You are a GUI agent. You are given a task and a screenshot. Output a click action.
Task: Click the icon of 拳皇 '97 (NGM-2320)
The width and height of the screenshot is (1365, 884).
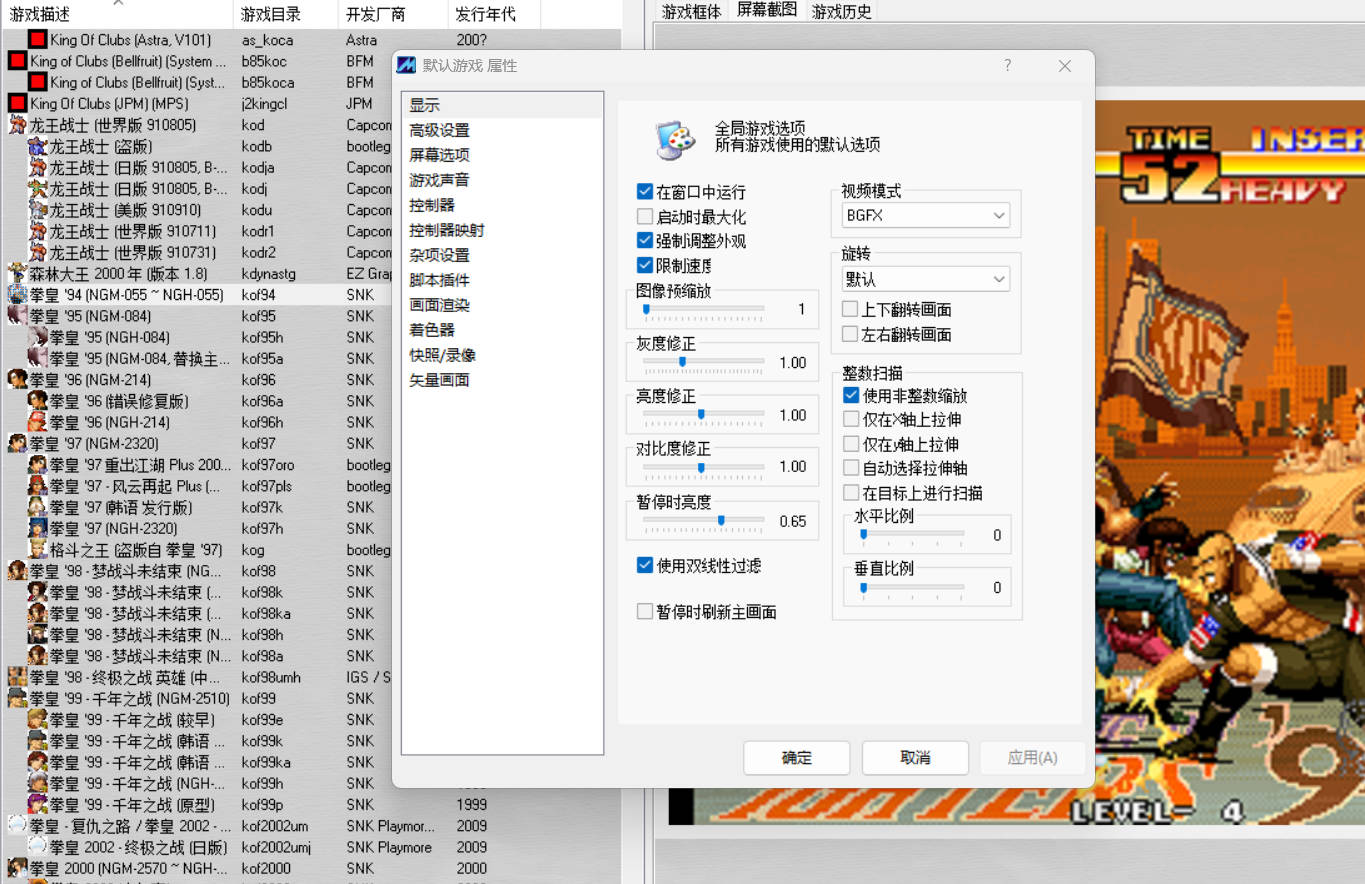pyautogui.click(x=17, y=443)
